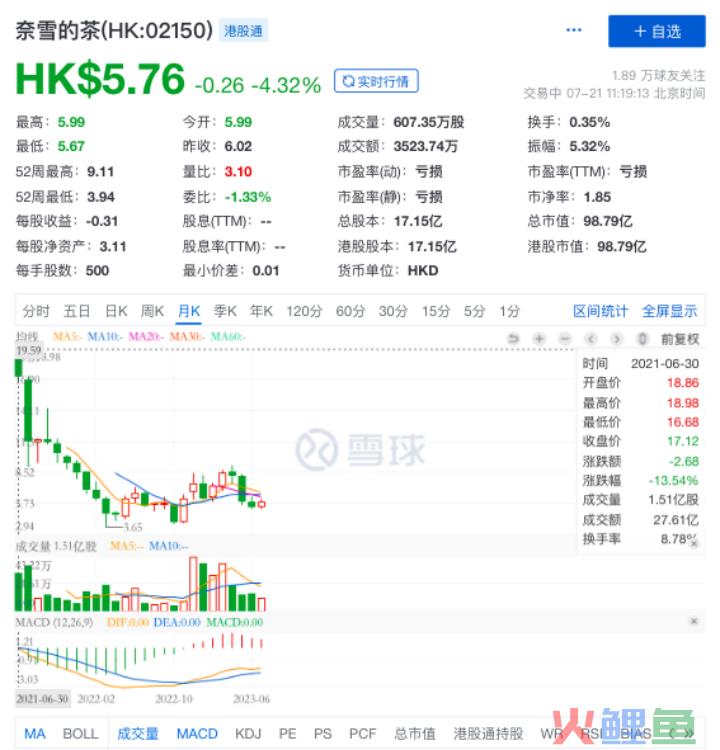Toggle the MA indicator
Image resolution: width=720 pixels, height=750 pixels.
[35, 734]
